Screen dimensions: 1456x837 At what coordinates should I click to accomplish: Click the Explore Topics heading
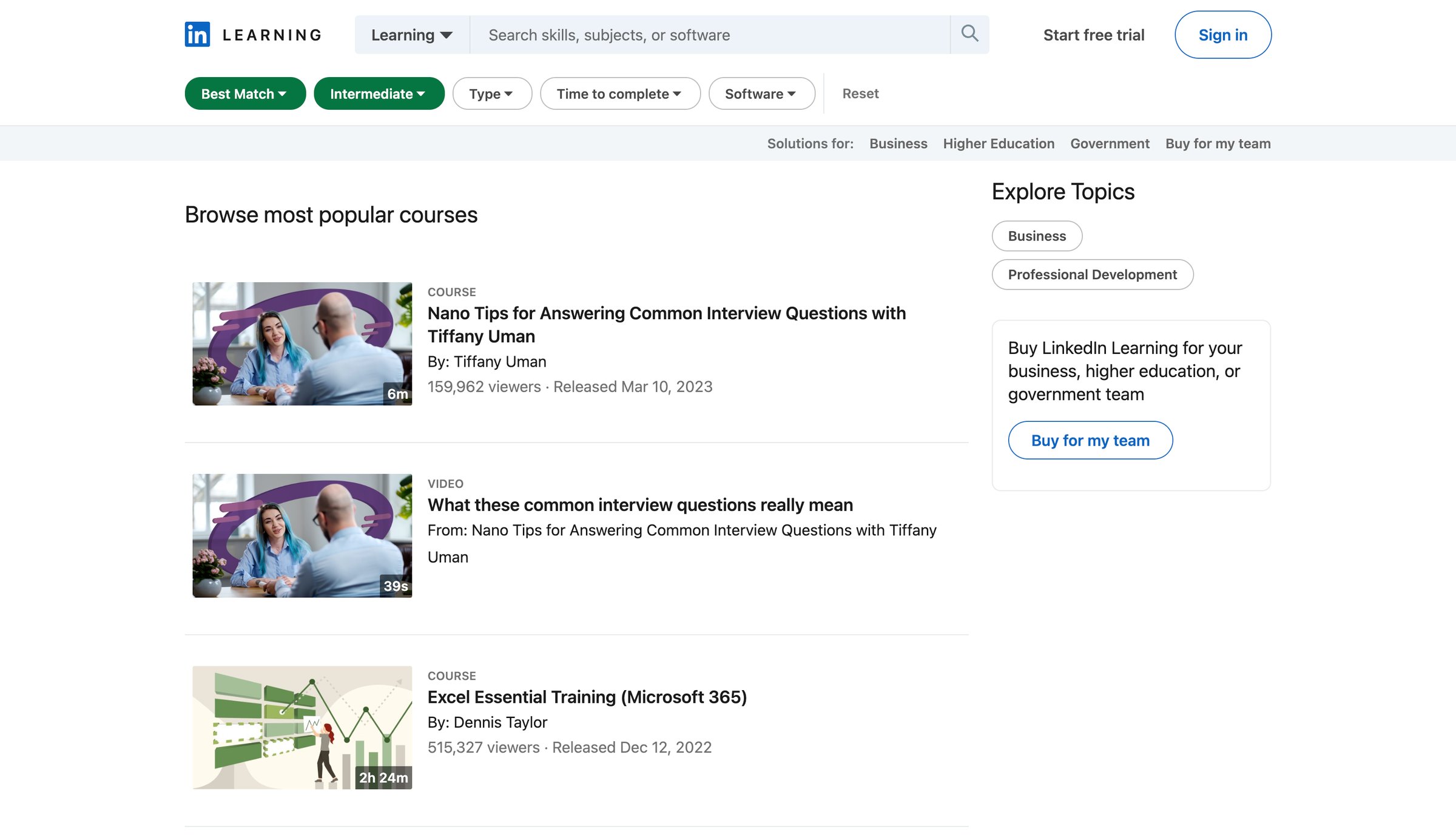pyautogui.click(x=1063, y=191)
